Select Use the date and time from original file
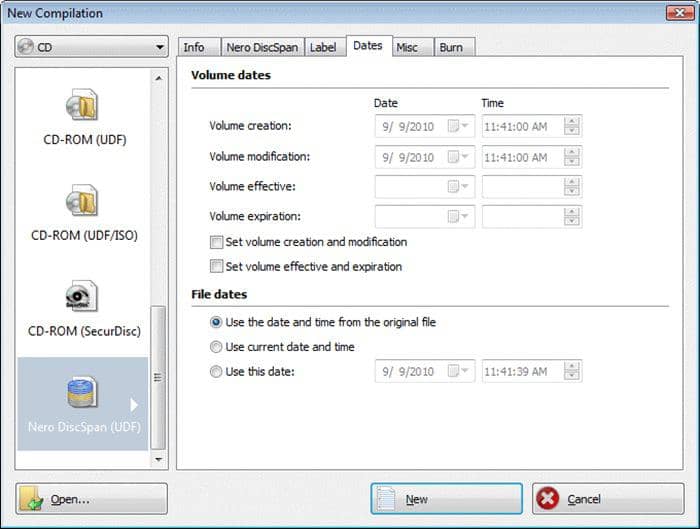This screenshot has height=529, width=700. tap(216, 322)
